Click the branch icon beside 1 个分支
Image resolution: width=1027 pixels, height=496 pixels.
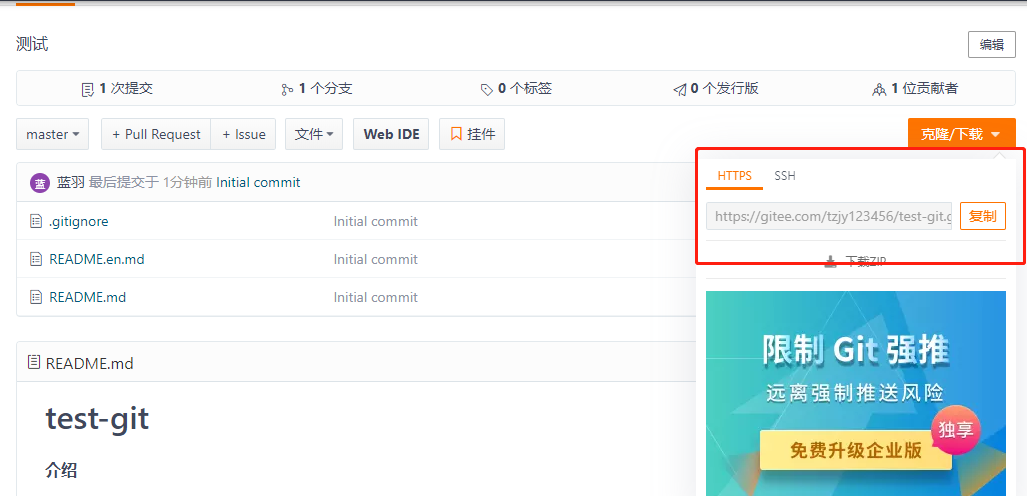tap(287, 90)
